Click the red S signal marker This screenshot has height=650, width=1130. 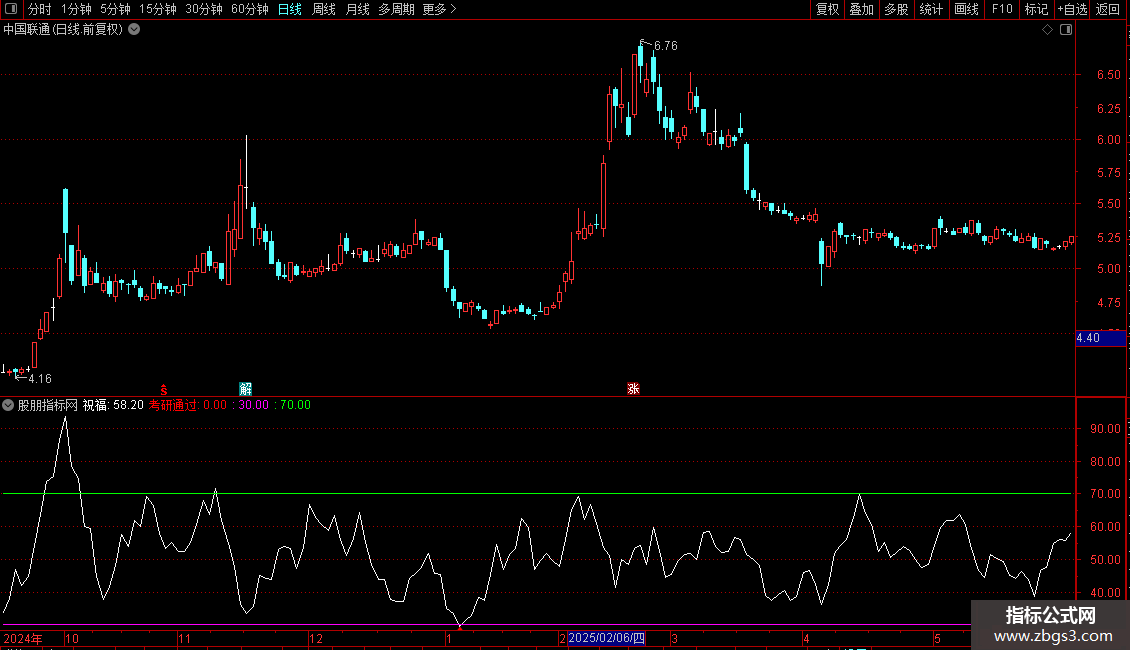tap(164, 390)
